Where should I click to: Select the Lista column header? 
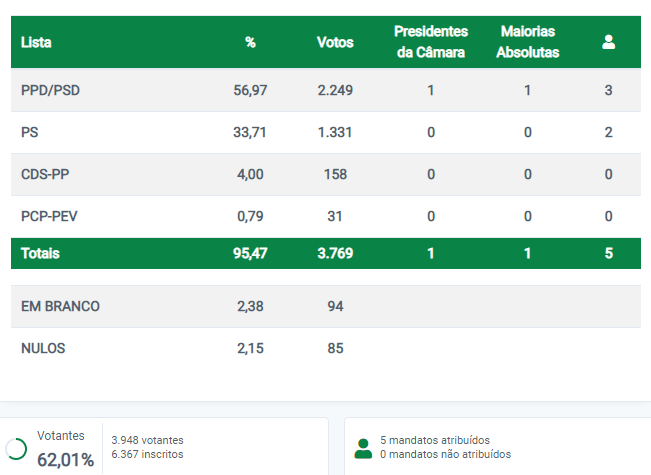tap(36, 42)
